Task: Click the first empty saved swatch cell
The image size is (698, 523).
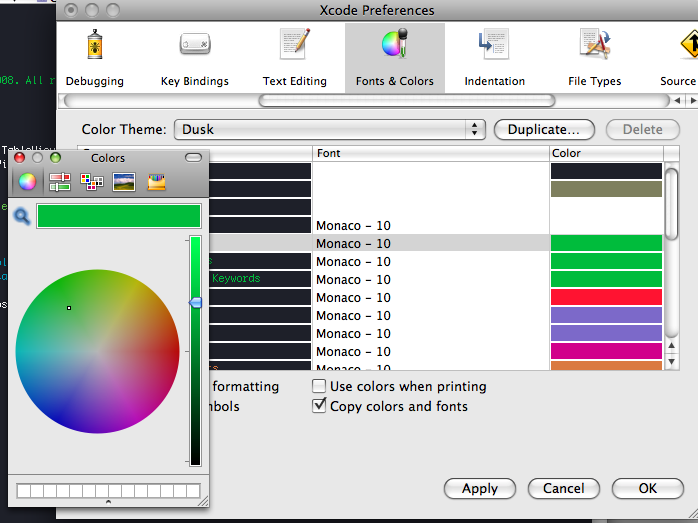Action: pos(24,491)
